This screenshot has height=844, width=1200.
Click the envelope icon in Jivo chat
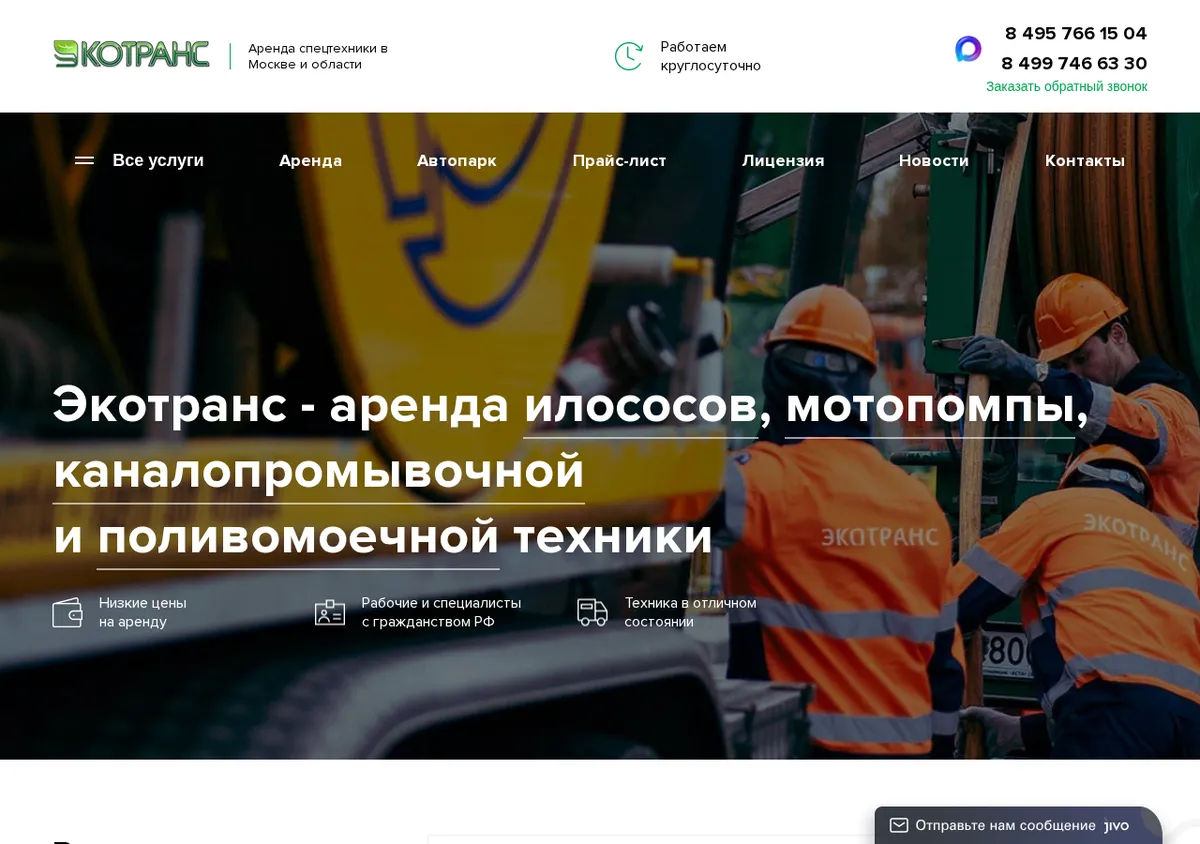pos(899,826)
